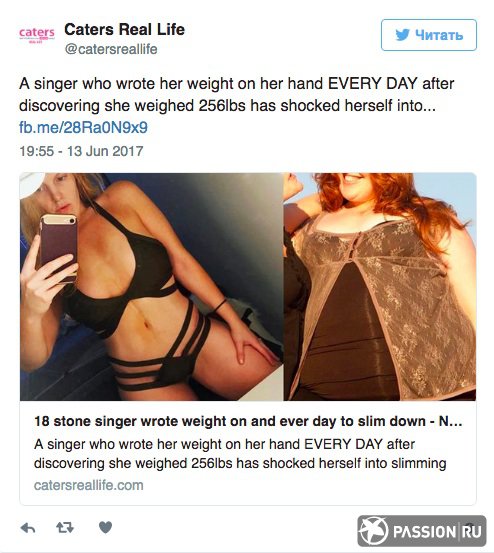Click the Passion.ru watermark logo

point(422,531)
